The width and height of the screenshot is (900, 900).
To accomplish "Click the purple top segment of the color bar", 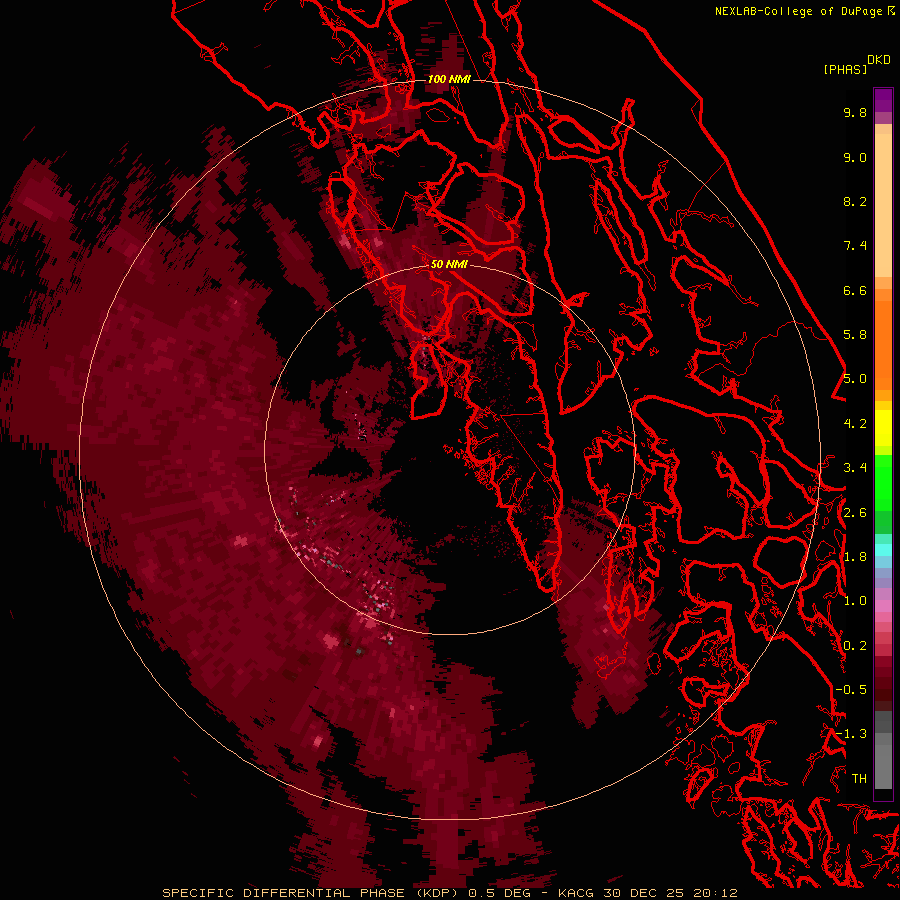I will tap(883, 100).
